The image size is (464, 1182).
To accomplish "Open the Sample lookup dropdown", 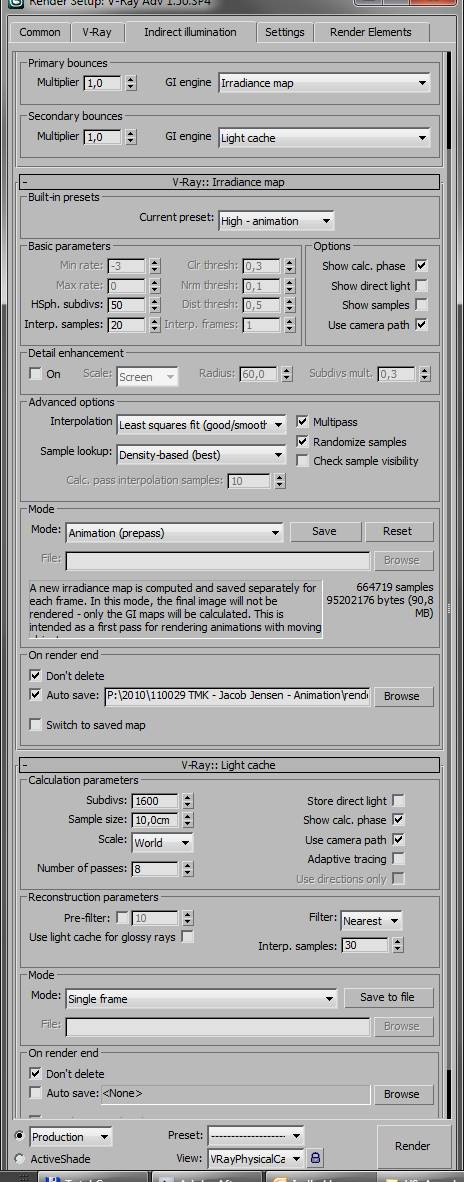I will tap(201, 455).
